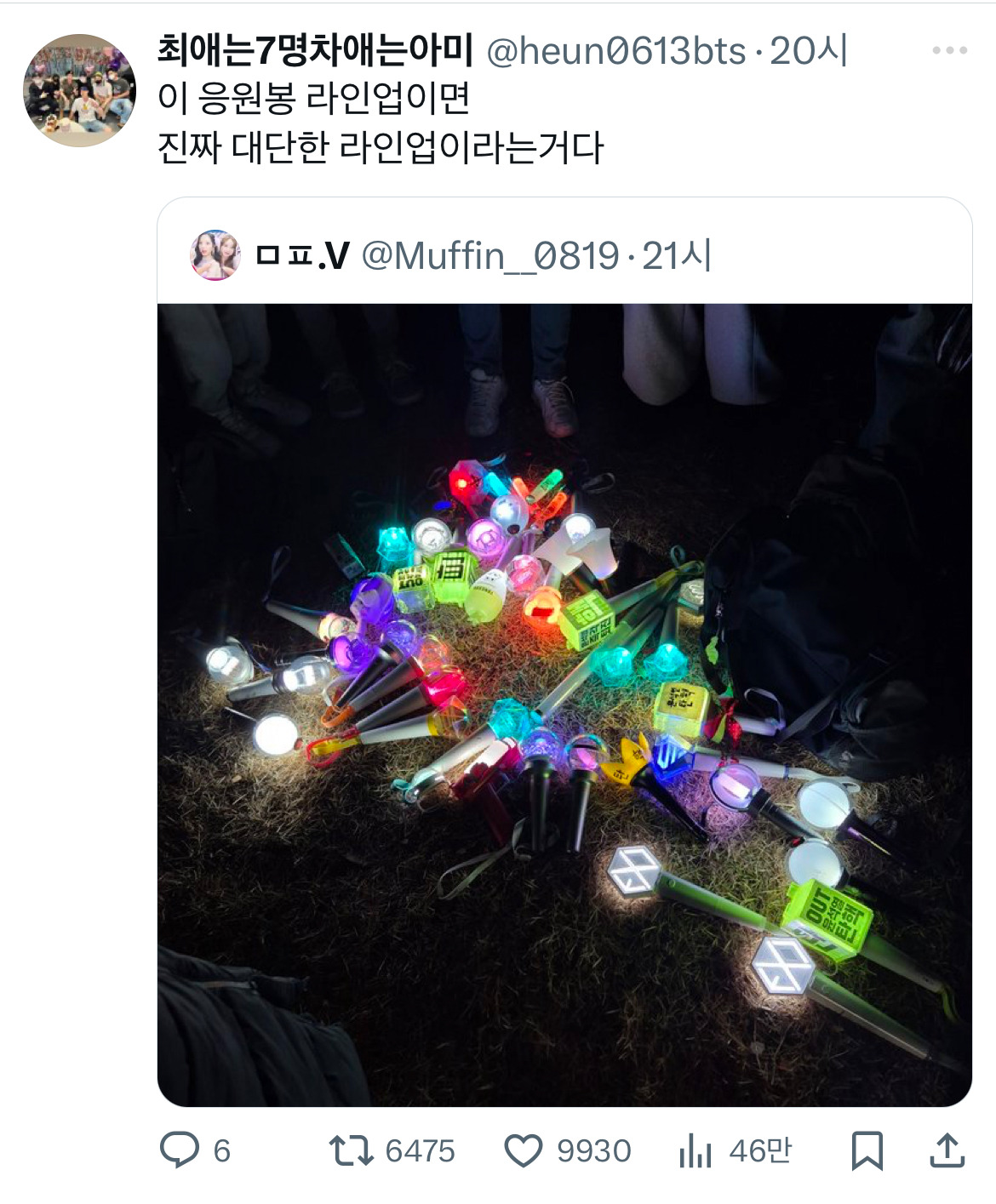
Task: Bookmark this tweet
Action: pyautogui.click(x=867, y=1151)
